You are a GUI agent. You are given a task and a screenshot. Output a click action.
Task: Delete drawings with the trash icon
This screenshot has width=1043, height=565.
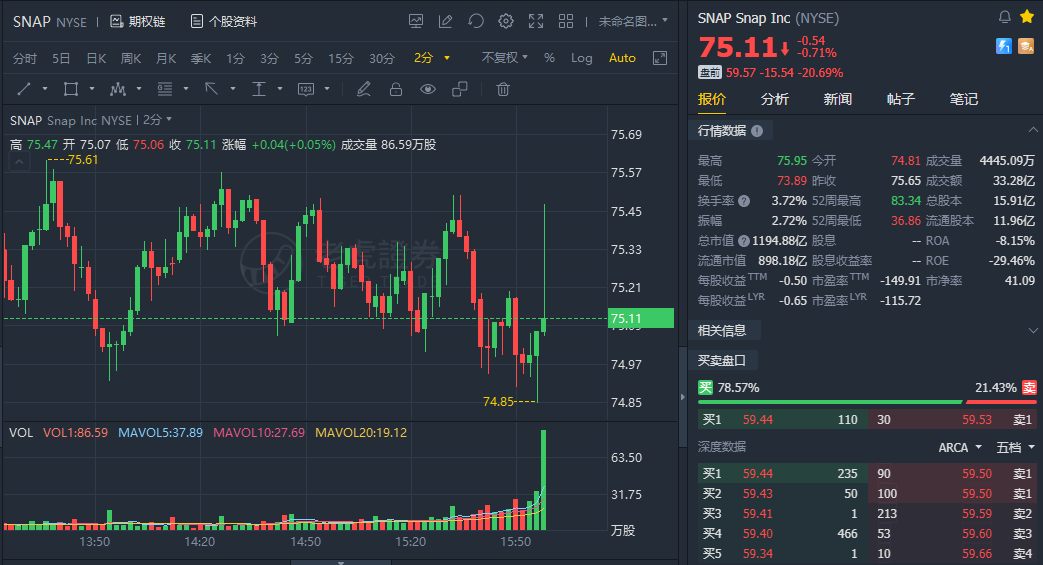point(503,89)
